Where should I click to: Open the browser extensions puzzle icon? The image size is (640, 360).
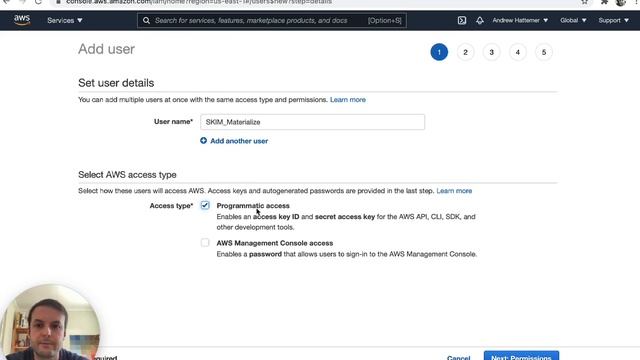[604, 2]
